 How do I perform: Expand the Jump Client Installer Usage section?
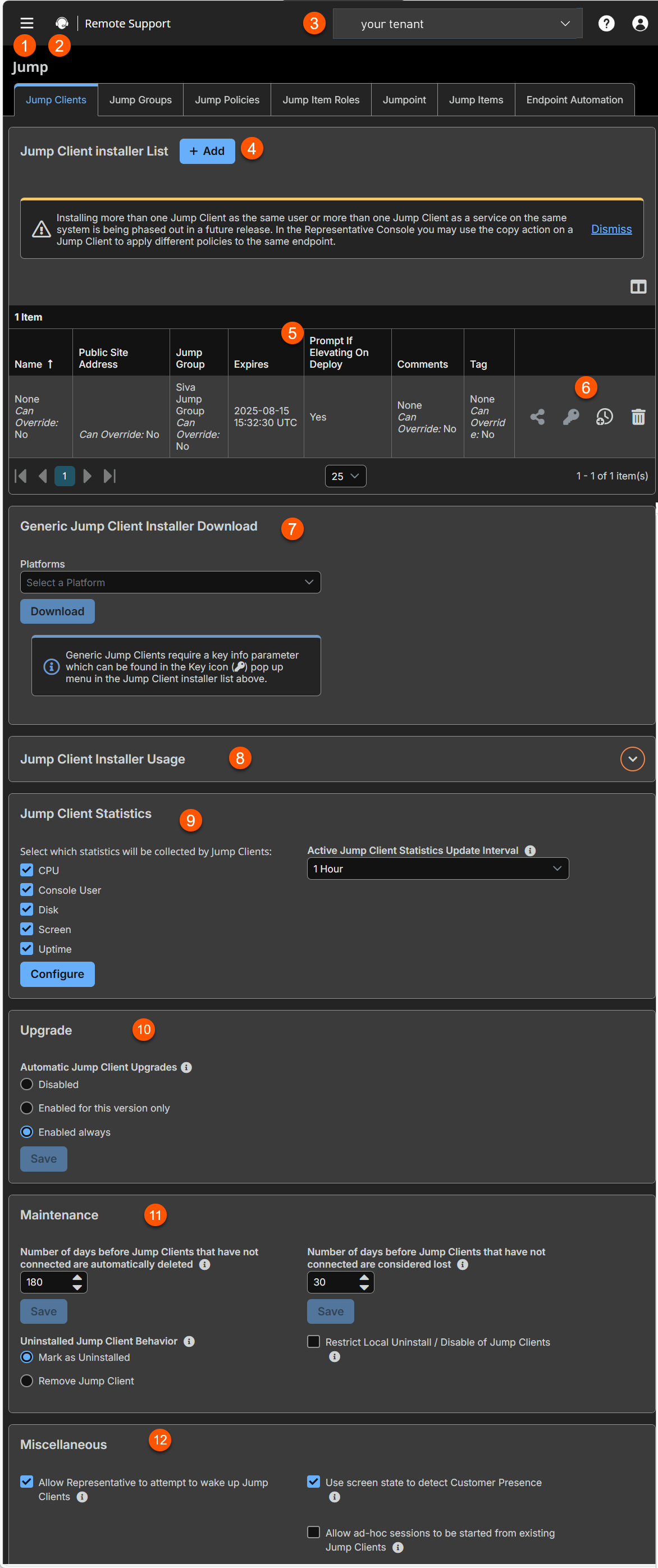coord(632,758)
